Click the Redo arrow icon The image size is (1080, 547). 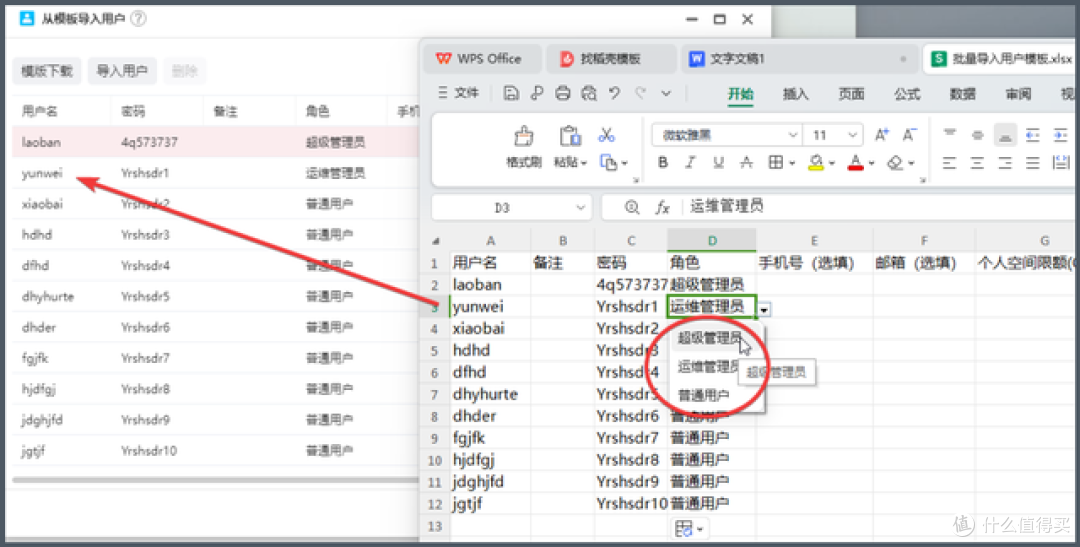(641, 93)
